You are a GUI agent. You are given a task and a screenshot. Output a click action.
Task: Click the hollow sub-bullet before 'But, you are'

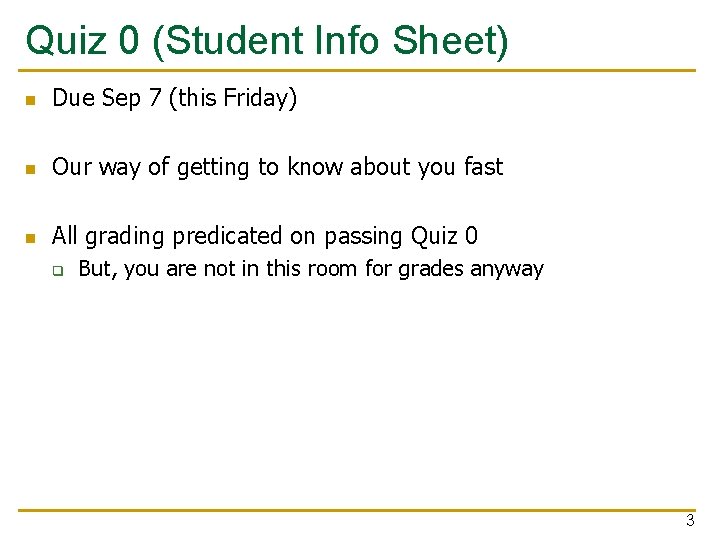click(58, 271)
